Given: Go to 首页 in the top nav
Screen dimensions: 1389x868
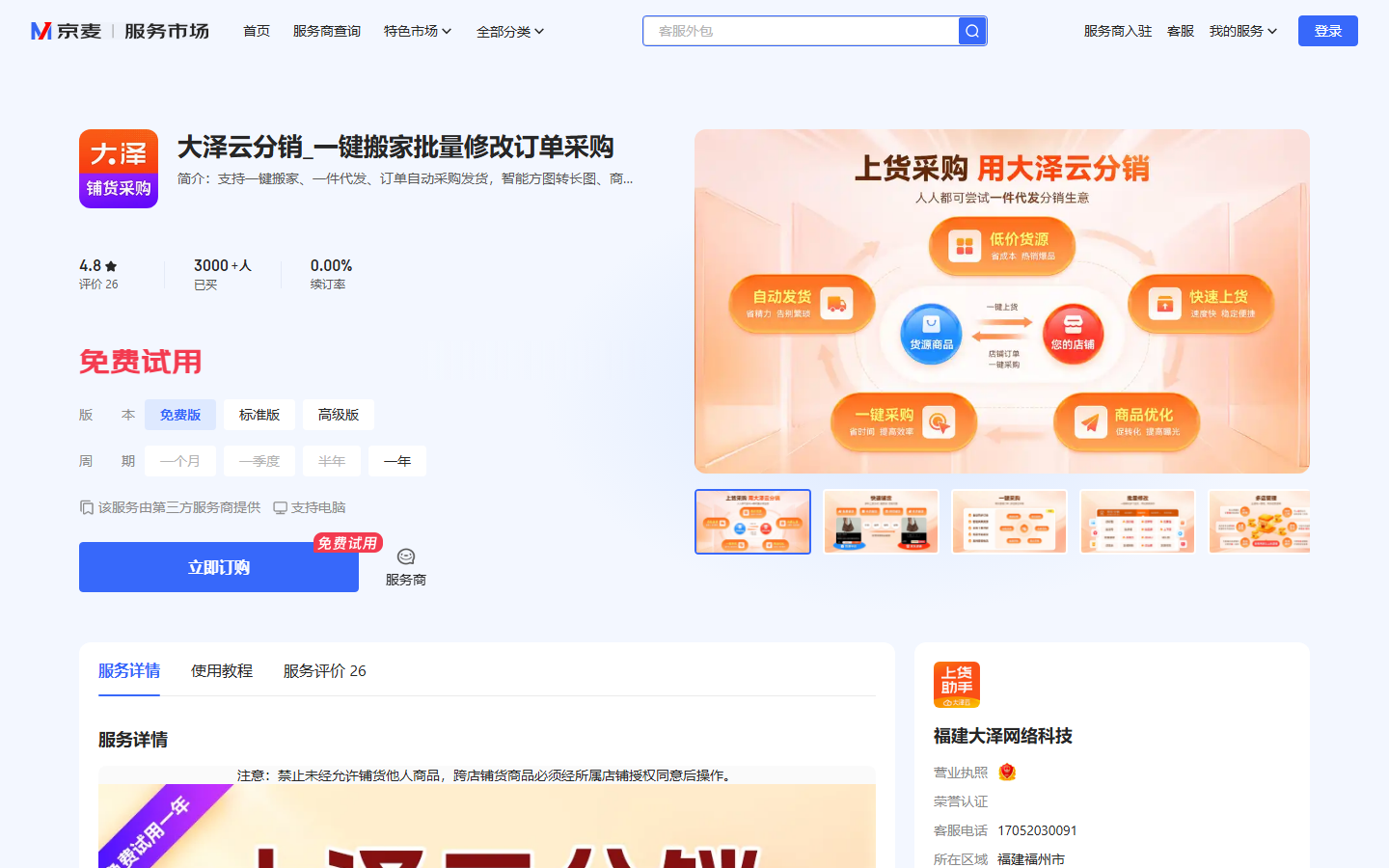Looking at the screenshot, I should click(257, 31).
